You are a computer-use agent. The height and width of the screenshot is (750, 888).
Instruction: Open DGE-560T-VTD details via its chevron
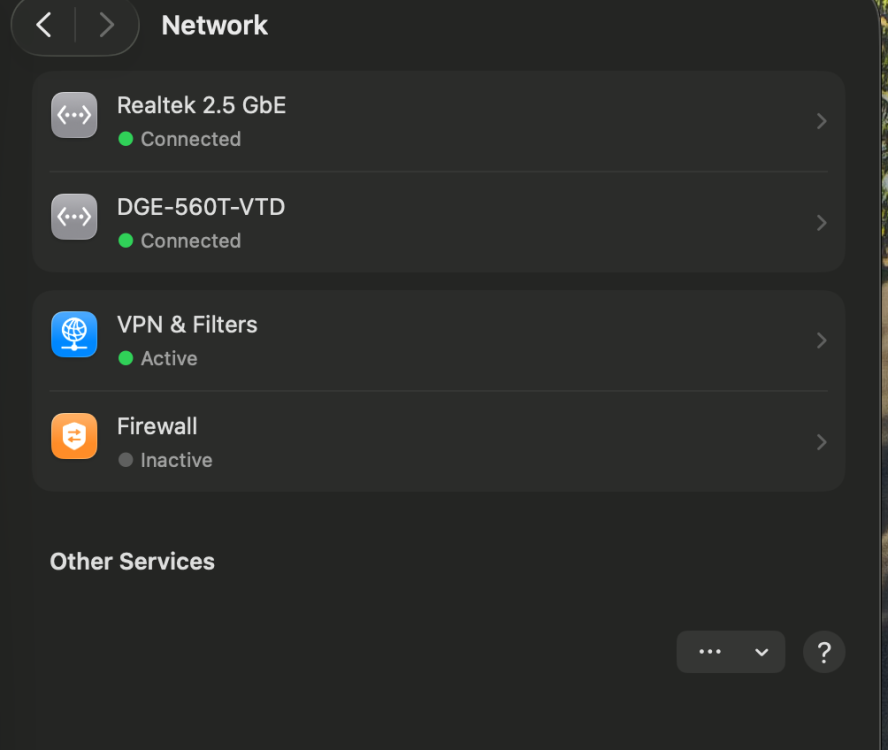[x=822, y=223]
